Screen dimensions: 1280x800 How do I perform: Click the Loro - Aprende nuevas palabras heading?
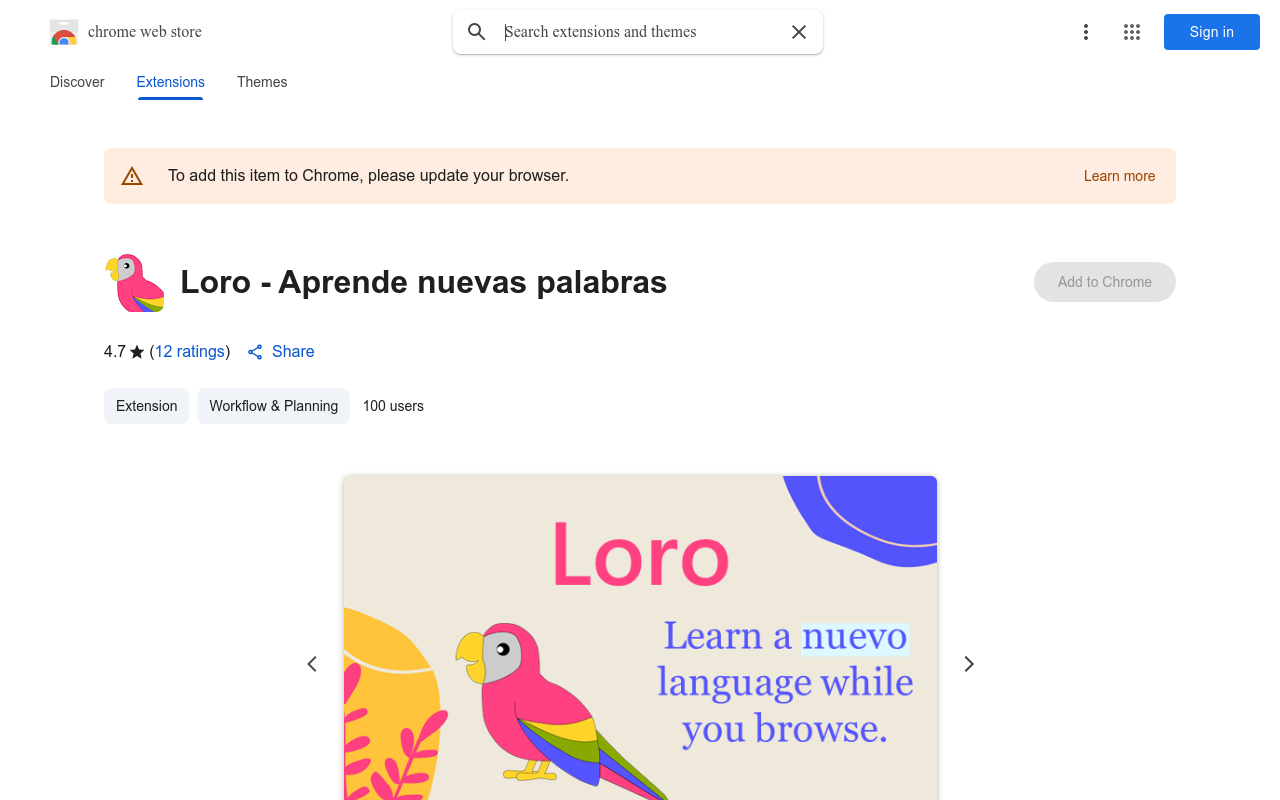[x=424, y=282]
